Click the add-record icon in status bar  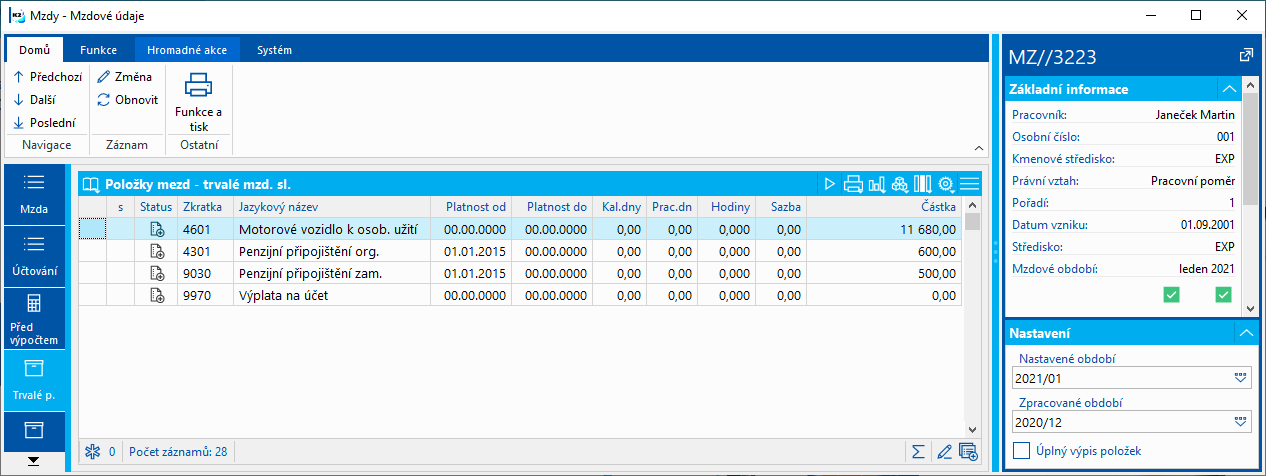[967, 452]
